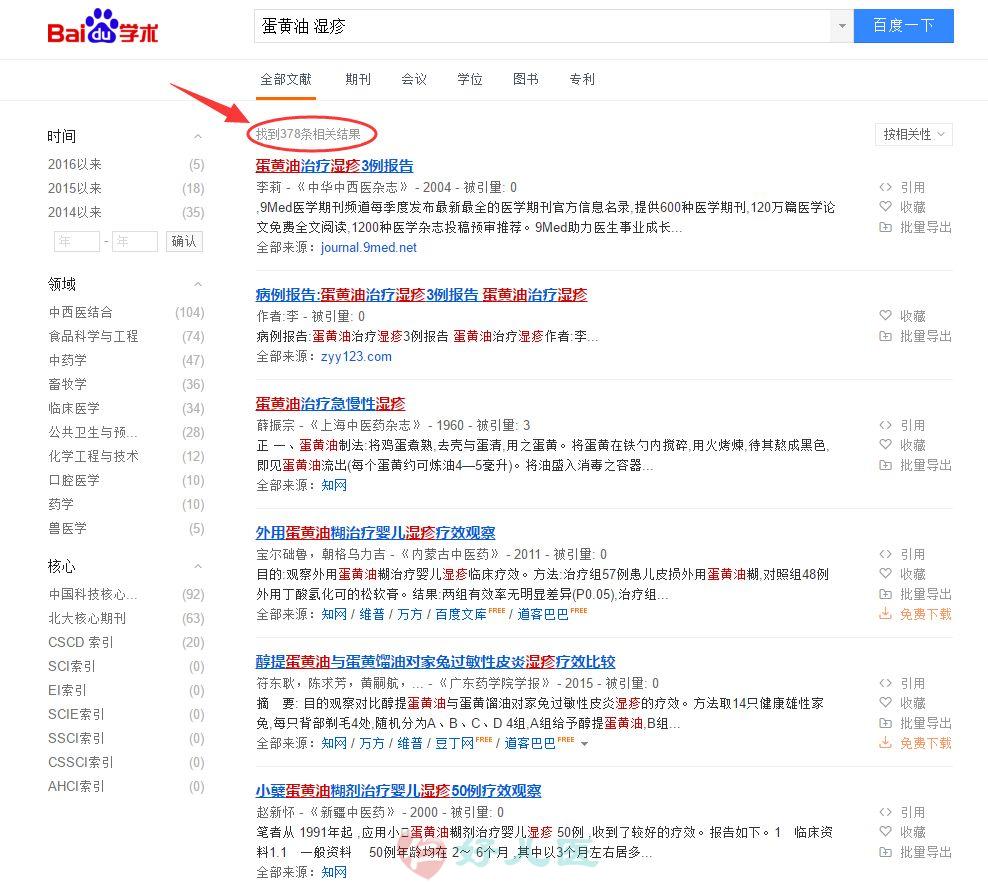Filter by 兽医学 field
The width and height of the screenshot is (988, 883).
click(67, 528)
